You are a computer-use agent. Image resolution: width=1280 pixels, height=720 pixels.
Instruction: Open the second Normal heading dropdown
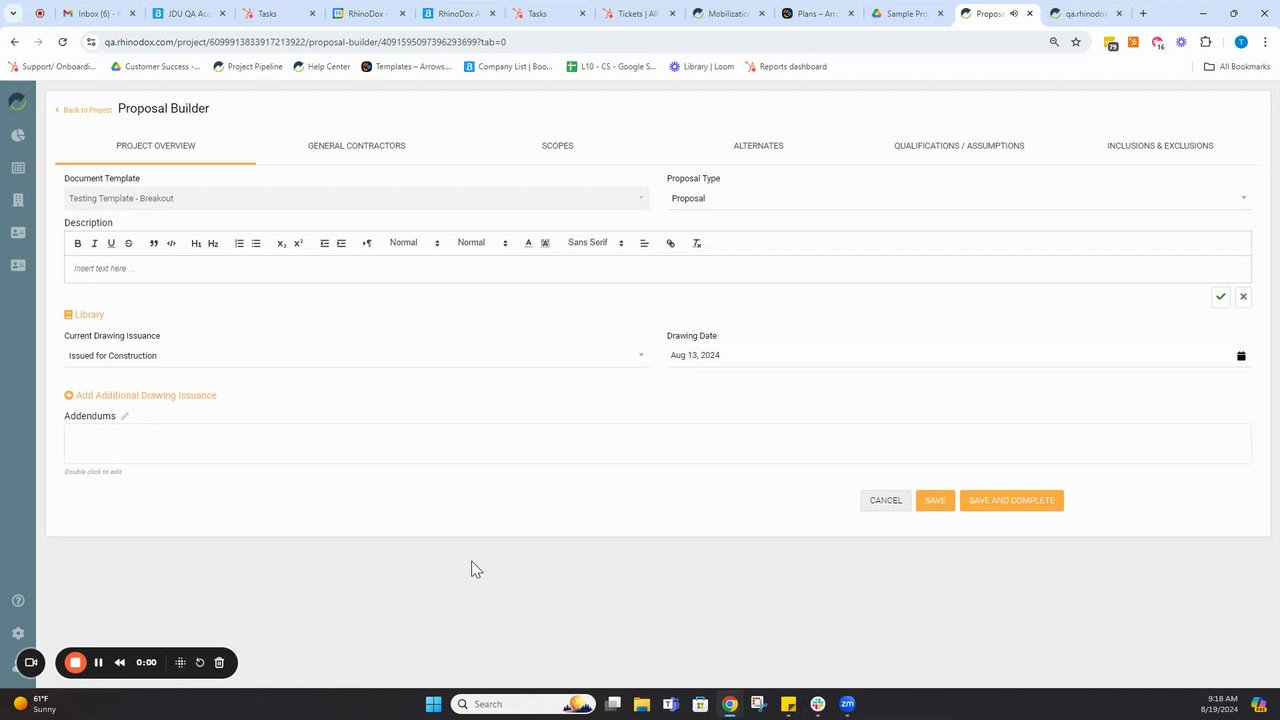[x=482, y=243]
